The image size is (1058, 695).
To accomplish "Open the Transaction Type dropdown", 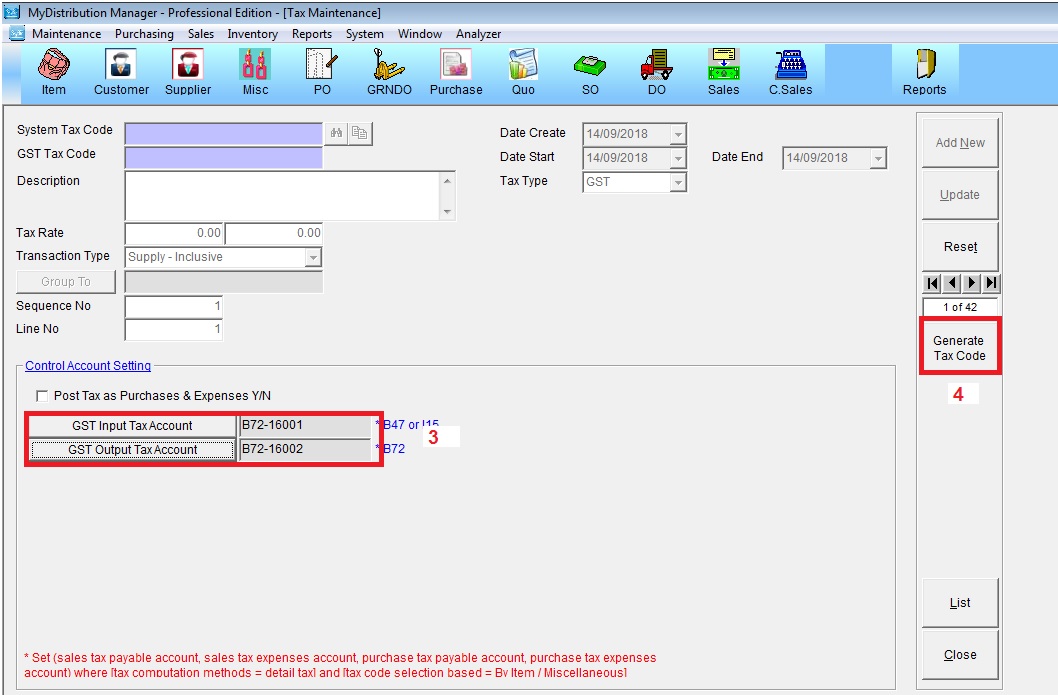I will pos(313,258).
